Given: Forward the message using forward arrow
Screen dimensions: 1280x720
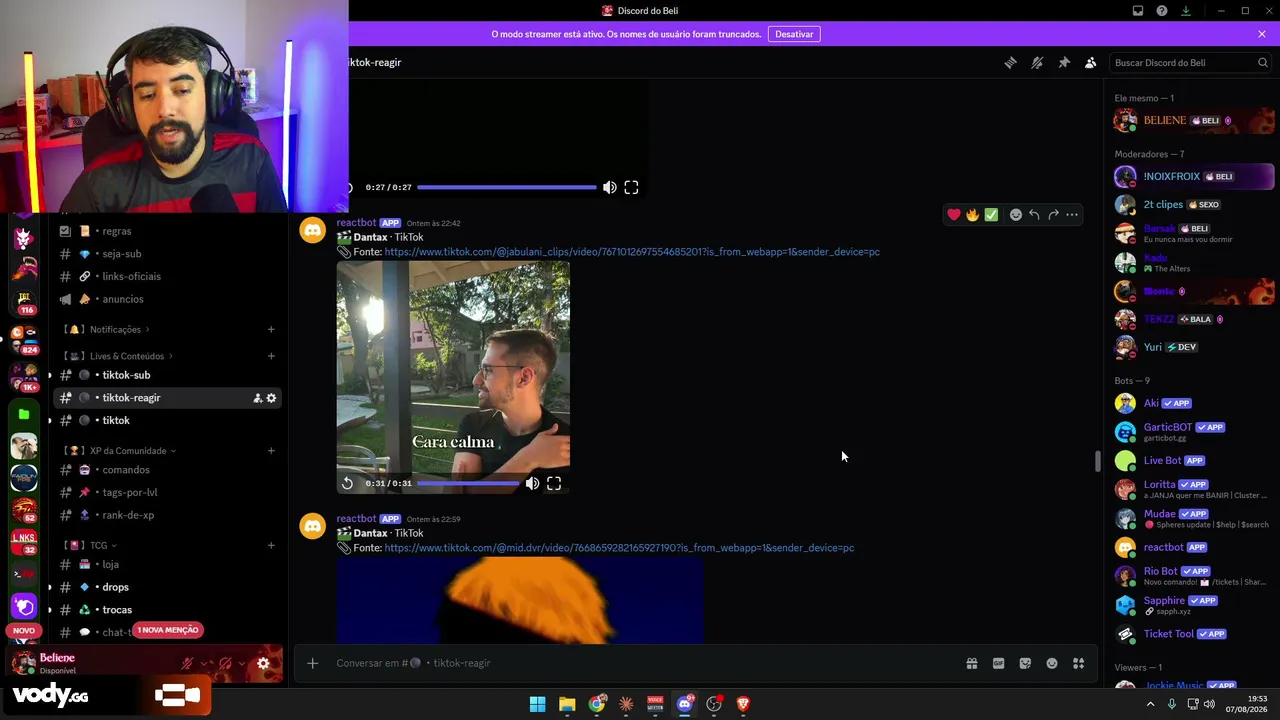Looking at the screenshot, I should [1053, 215].
